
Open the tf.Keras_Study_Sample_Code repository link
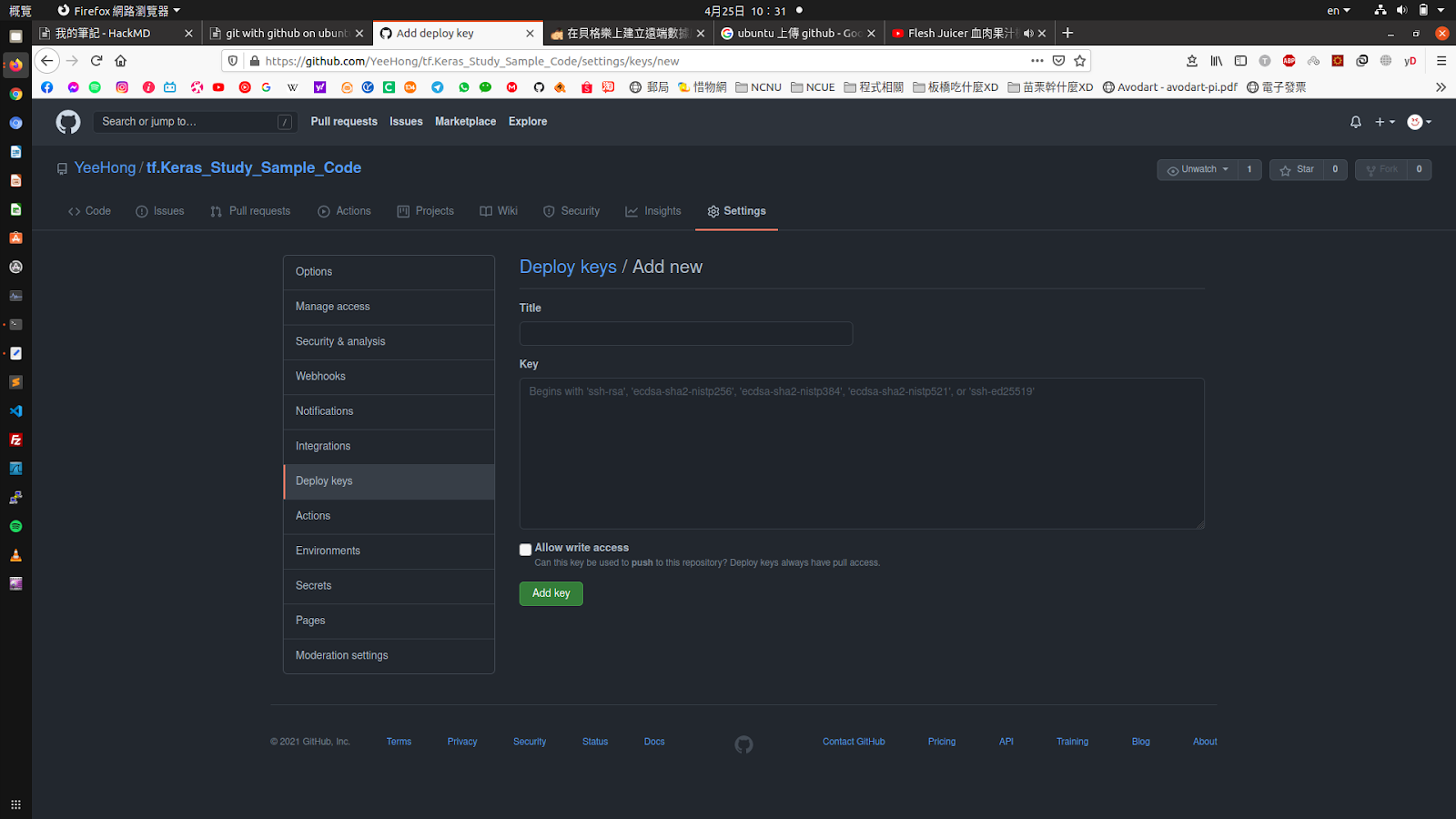click(x=254, y=167)
